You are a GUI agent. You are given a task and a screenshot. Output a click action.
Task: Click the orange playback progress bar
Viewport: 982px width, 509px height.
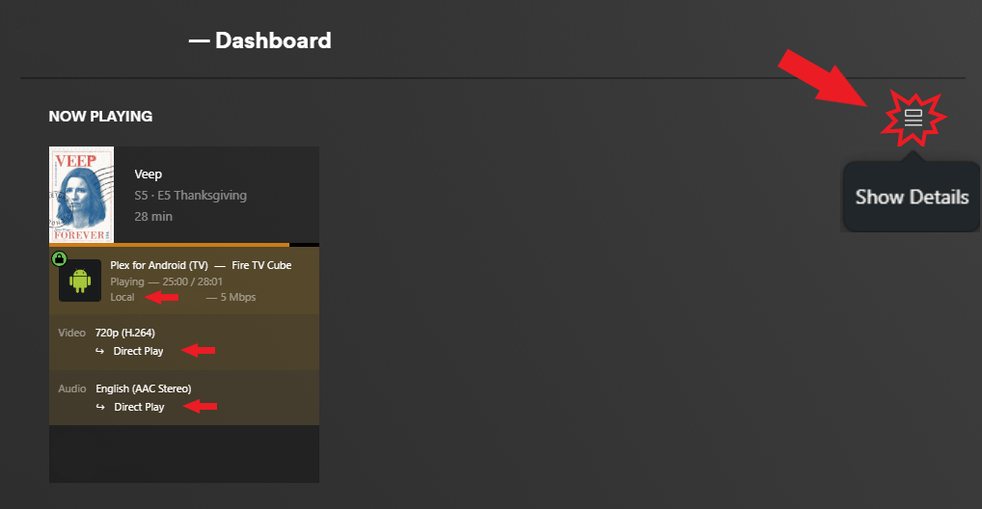tap(168, 244)
